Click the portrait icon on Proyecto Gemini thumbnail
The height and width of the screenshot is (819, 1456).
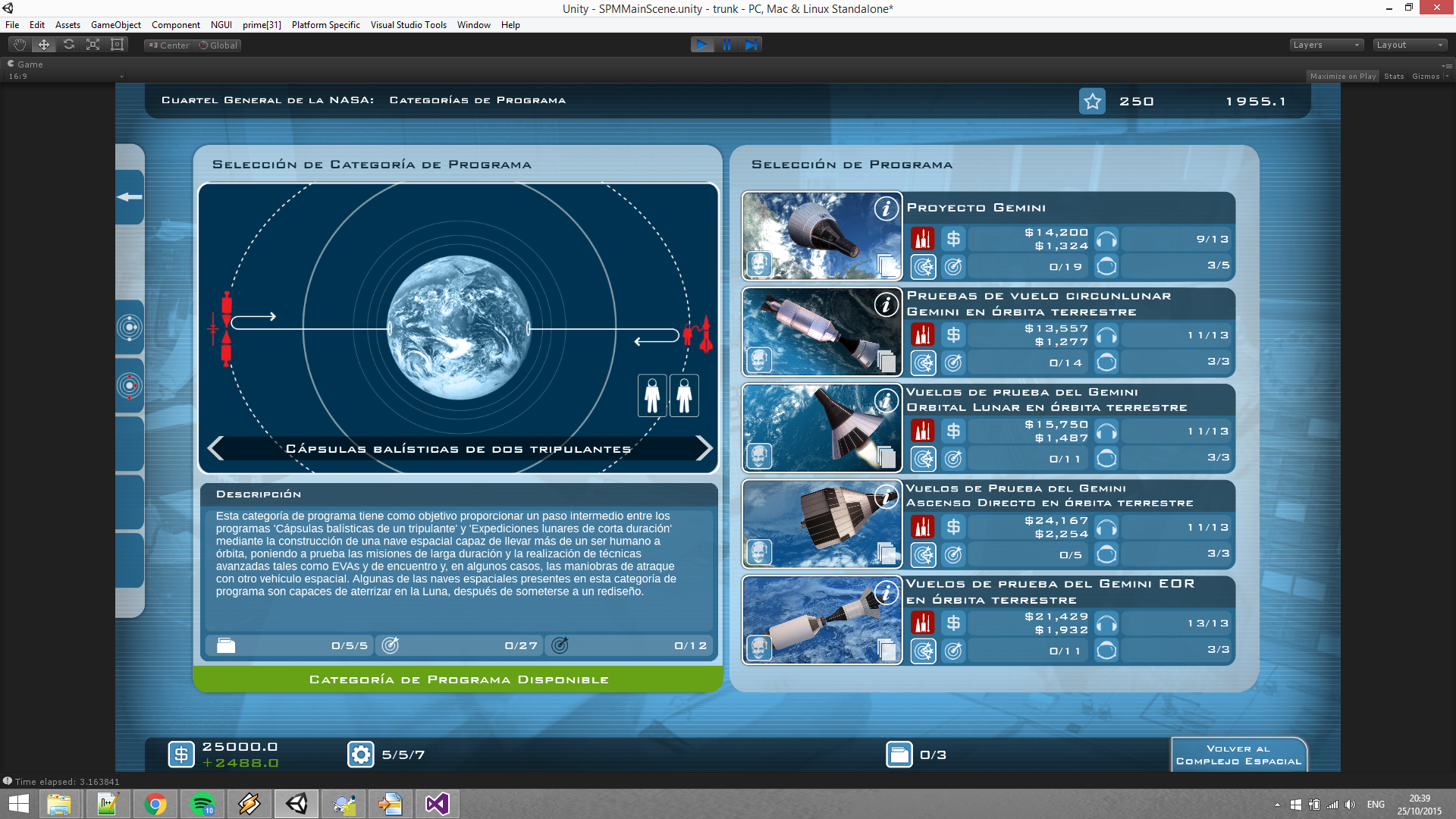759,264
